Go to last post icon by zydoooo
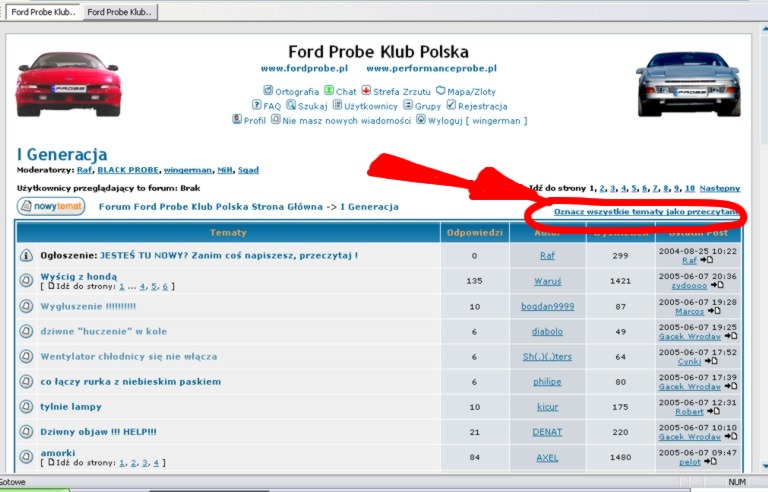Screen dimensions: 768x492 [717, 285]
